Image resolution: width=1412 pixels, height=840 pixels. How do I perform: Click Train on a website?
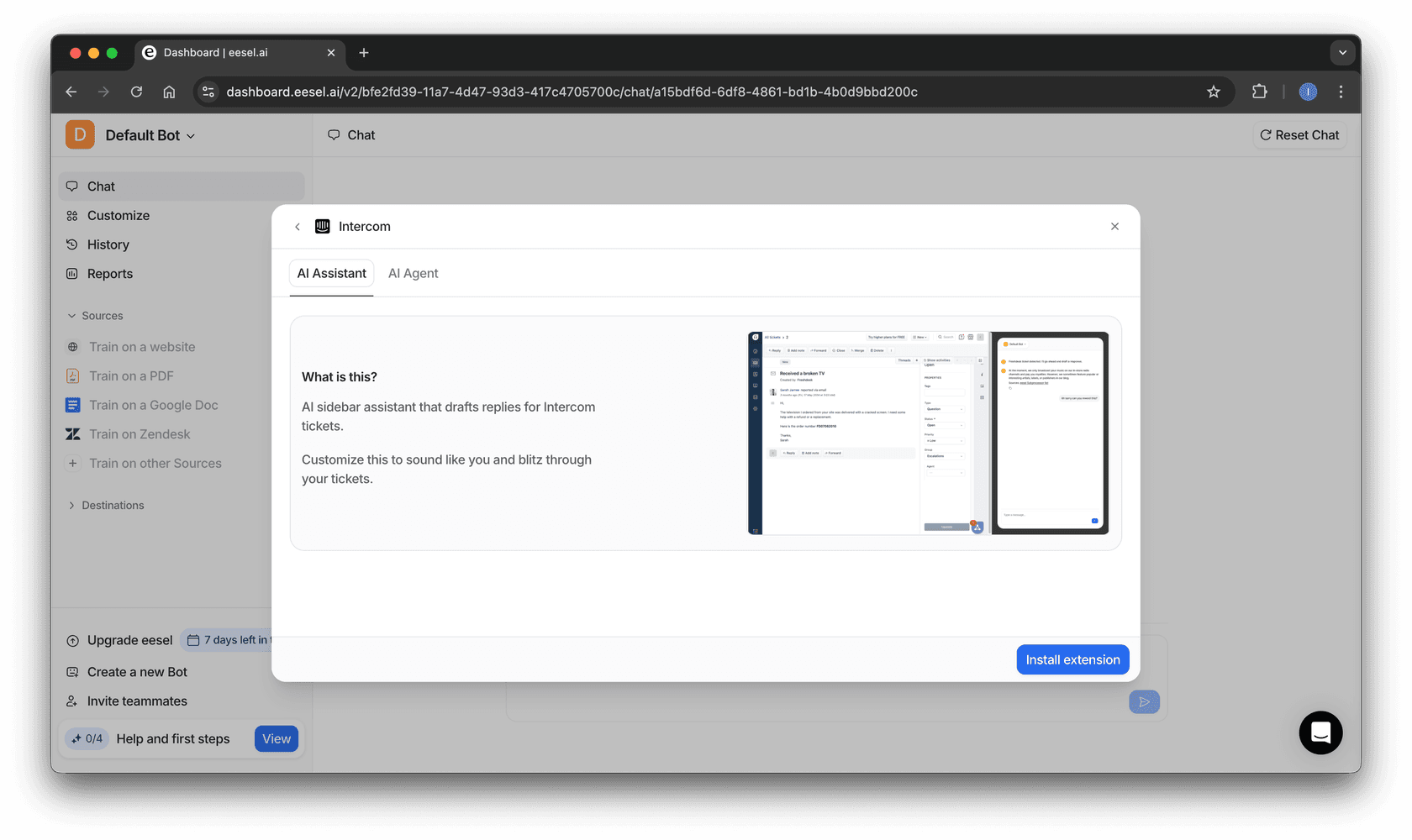click(142, 347)
